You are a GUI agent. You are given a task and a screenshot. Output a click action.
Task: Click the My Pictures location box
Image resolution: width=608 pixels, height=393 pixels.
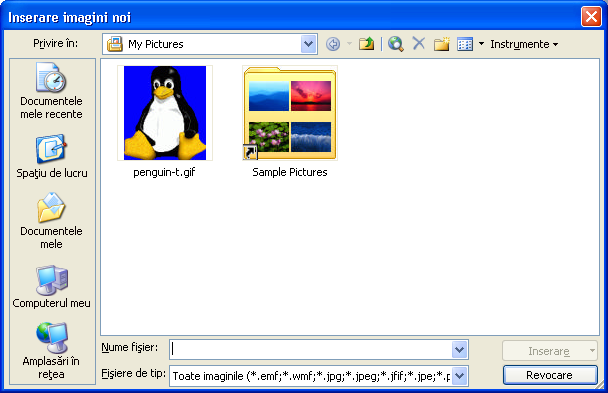[210, 44]
